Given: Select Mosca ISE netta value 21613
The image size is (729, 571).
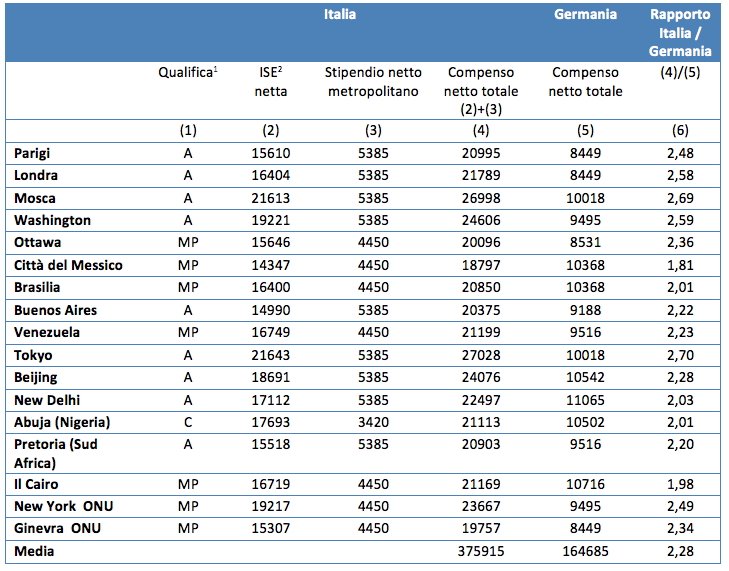Looking at the screenshot, I should (x=271, y=198).
